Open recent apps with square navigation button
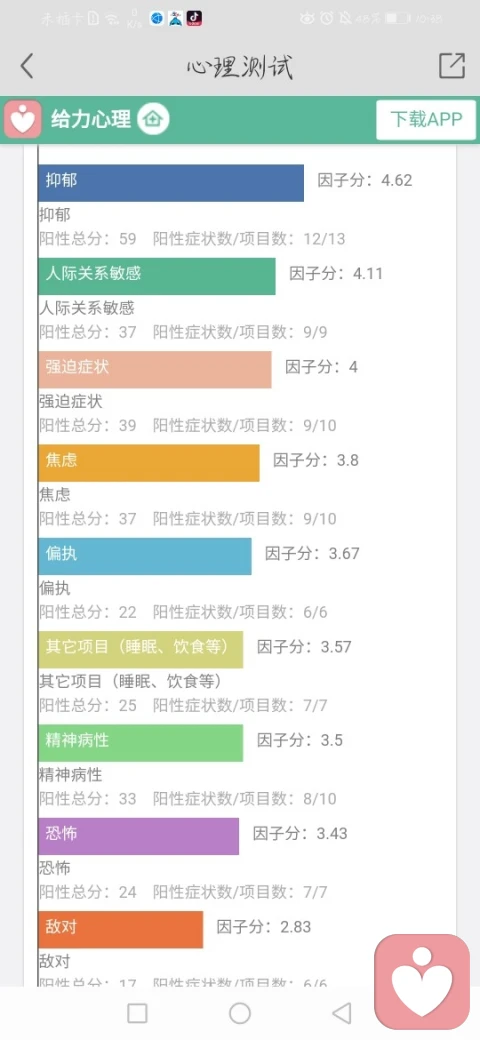The width and height of the screenshot is (480, 1040). point(137,1013)
